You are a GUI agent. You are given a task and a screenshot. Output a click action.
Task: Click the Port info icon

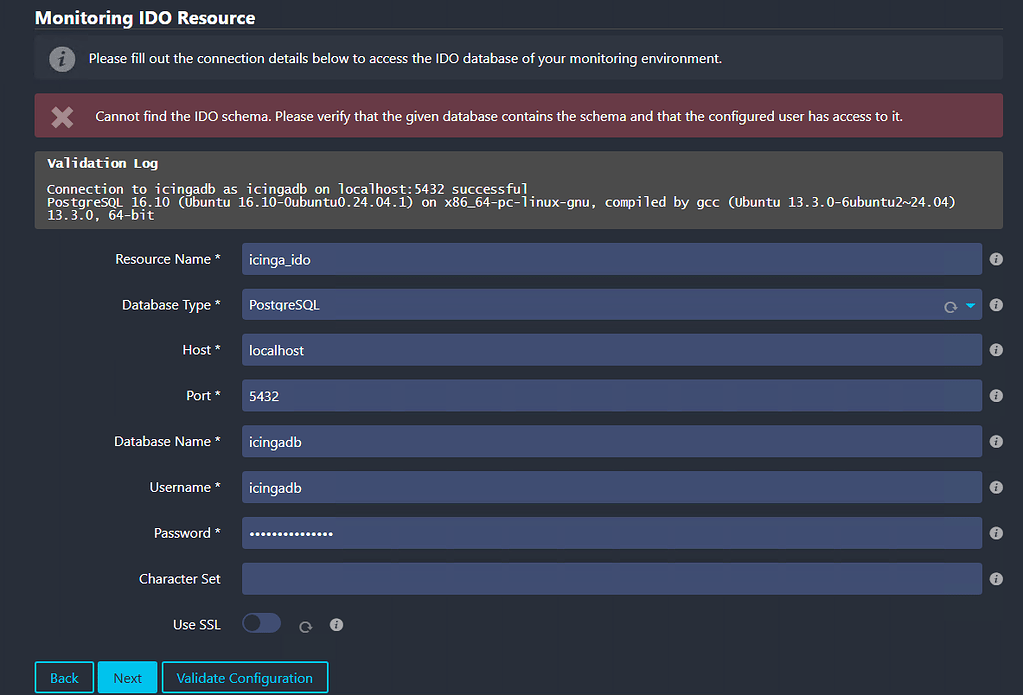tap(995, 395)
